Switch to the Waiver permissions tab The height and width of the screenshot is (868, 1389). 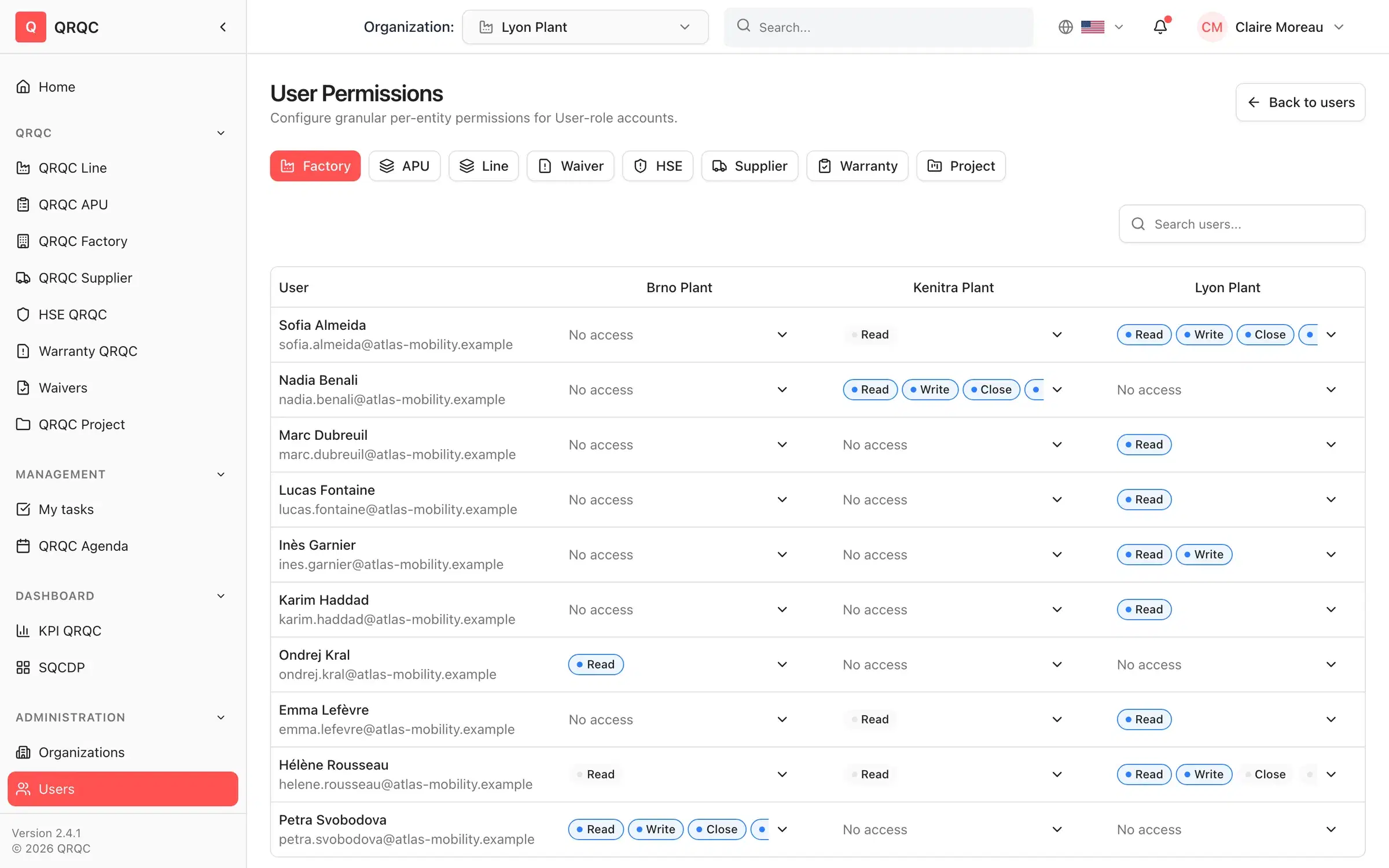click(x=570, y=166)
